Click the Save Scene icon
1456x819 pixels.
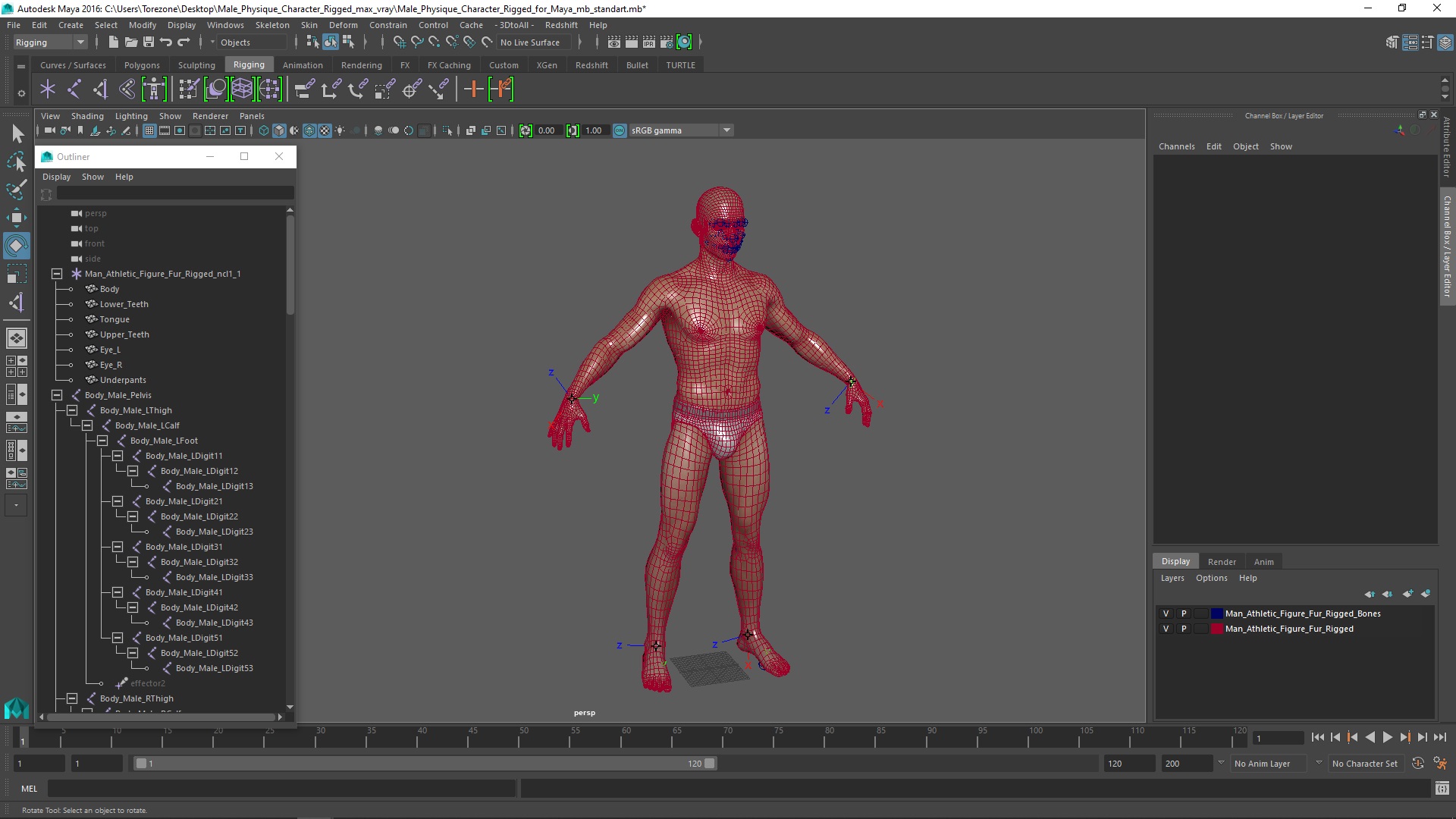(149, 42)
